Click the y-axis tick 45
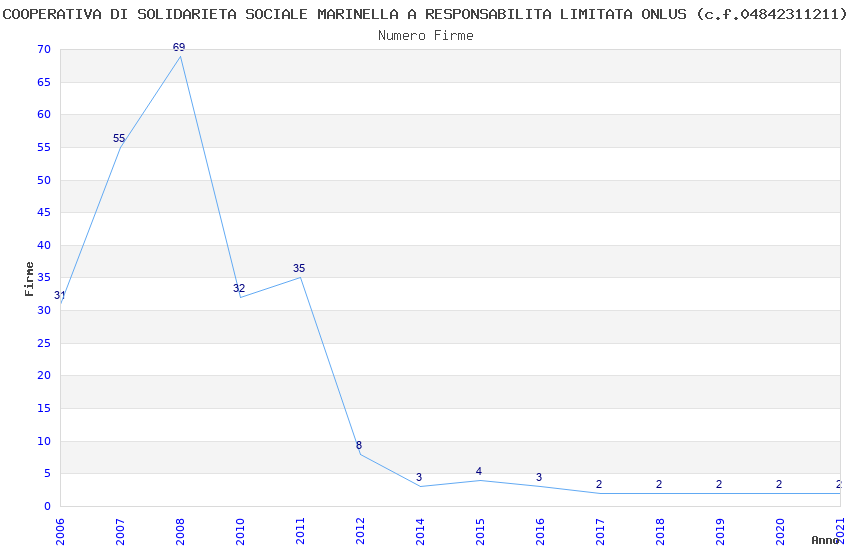The height and width of the screenshot is (550, 850). (44, 212)
